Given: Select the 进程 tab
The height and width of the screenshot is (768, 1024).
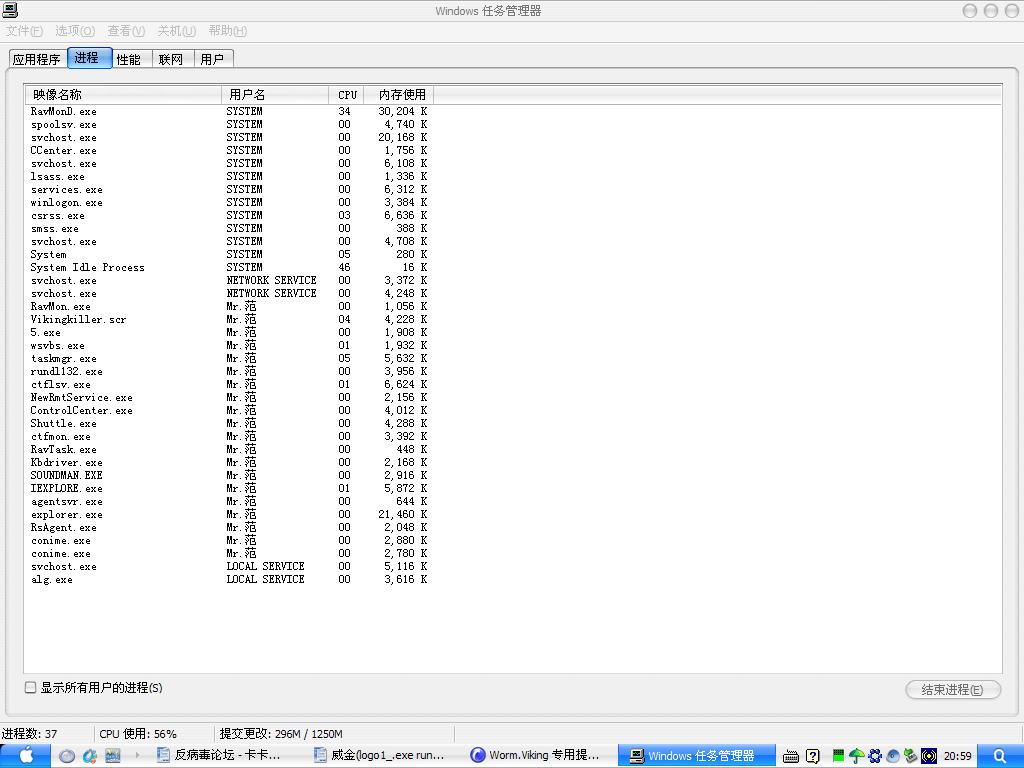Looking at the screenshot, I should [x=89, y=57].
